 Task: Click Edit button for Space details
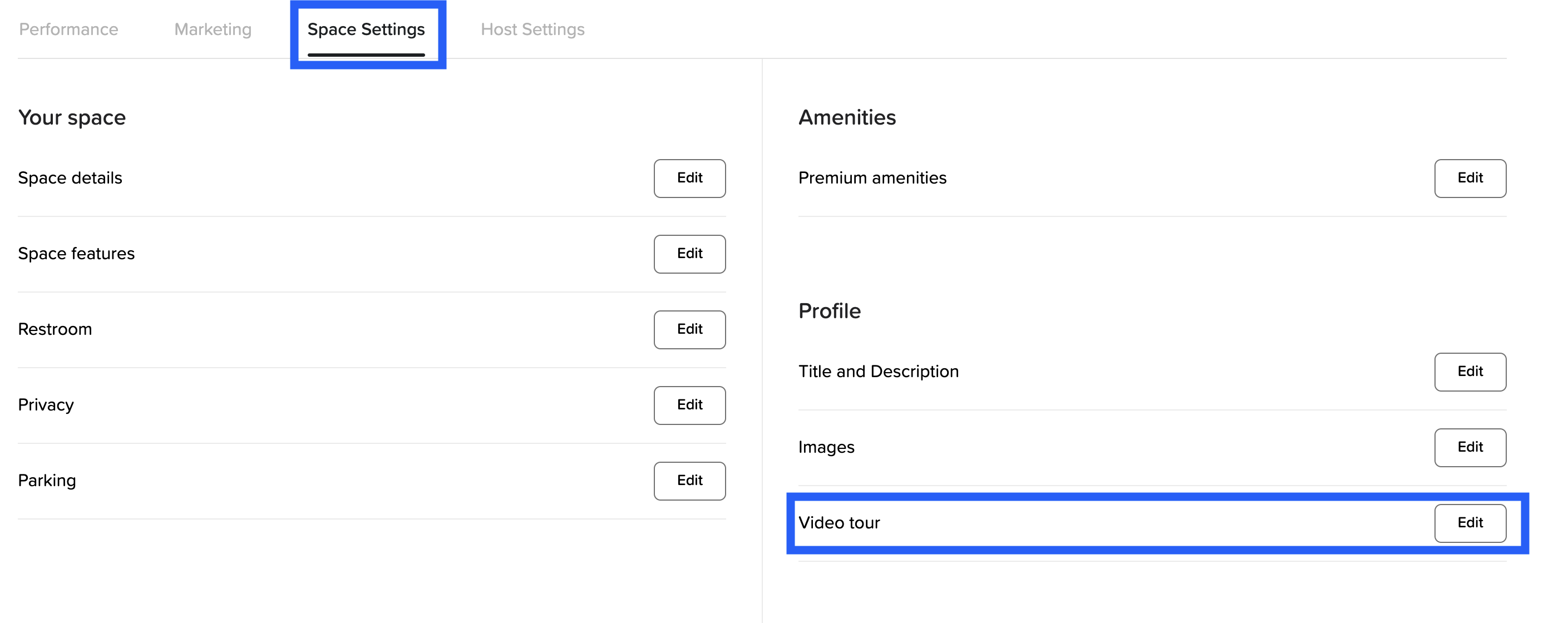[x=689, y=178]
